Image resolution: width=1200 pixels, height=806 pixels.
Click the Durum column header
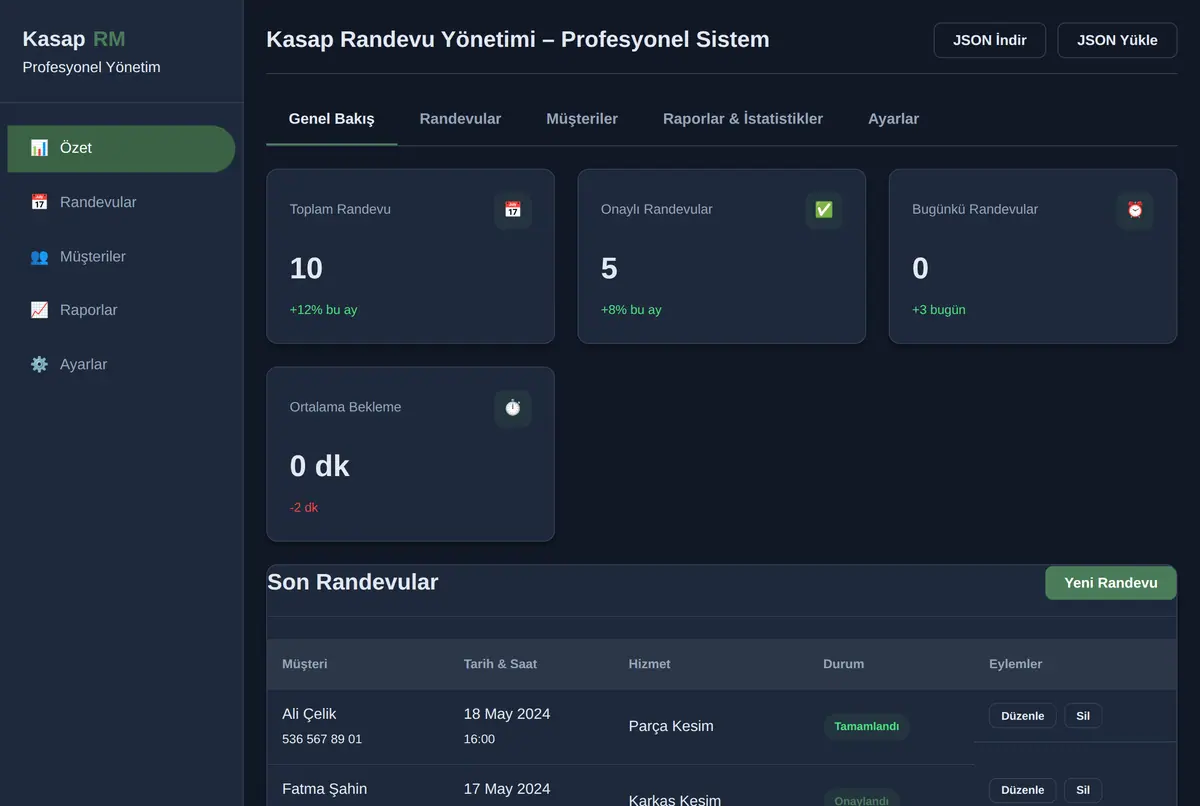coord(844,664)
